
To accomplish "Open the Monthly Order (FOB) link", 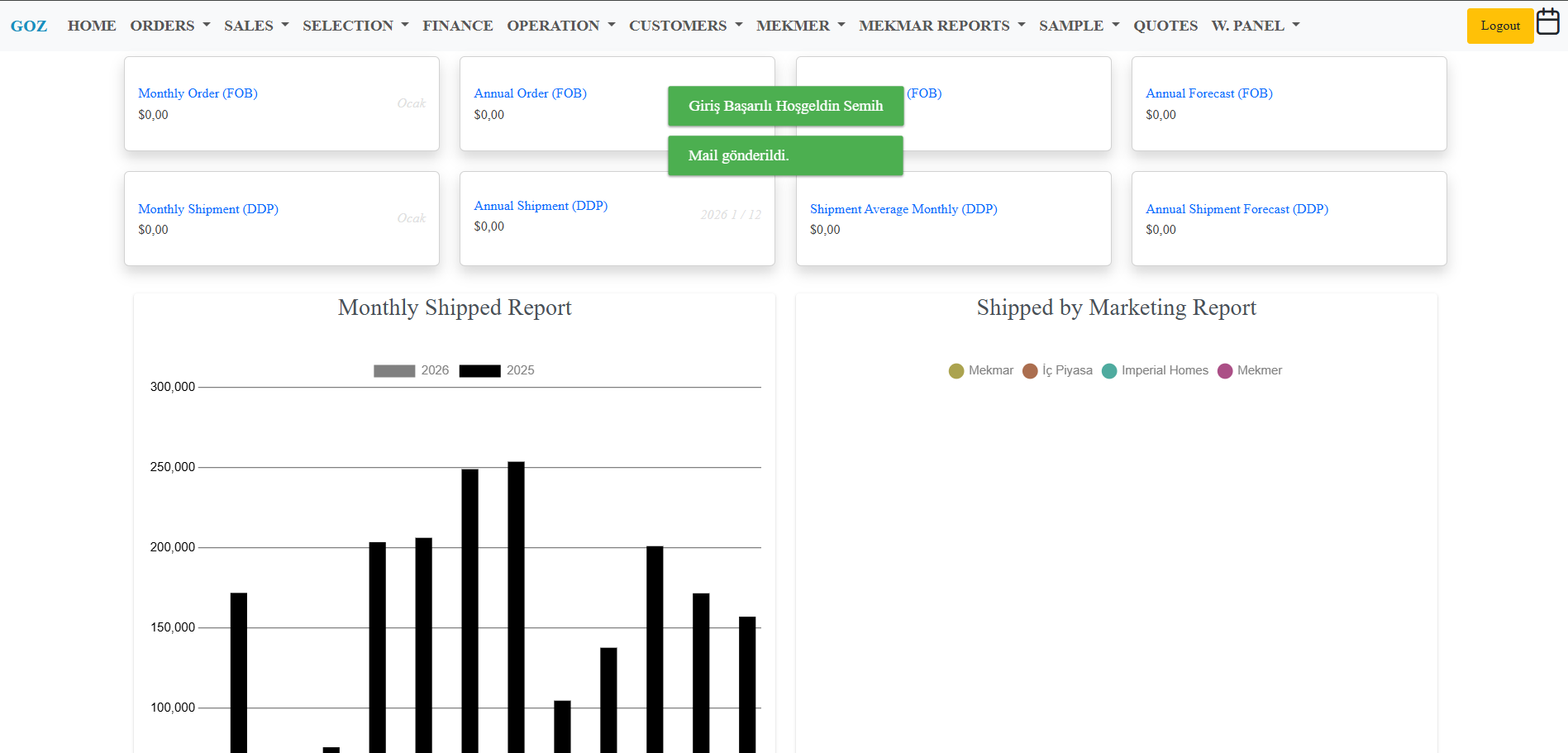I will (198, 93).
